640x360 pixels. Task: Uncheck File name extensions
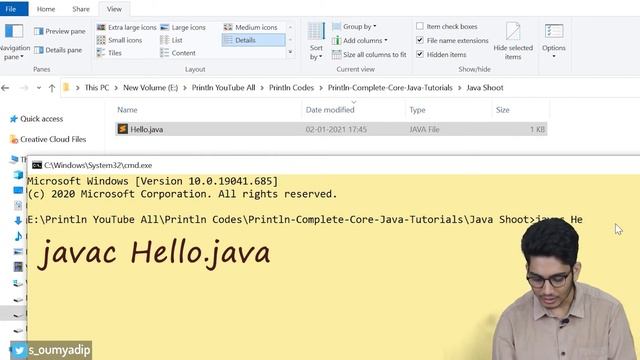click(420, 40)
